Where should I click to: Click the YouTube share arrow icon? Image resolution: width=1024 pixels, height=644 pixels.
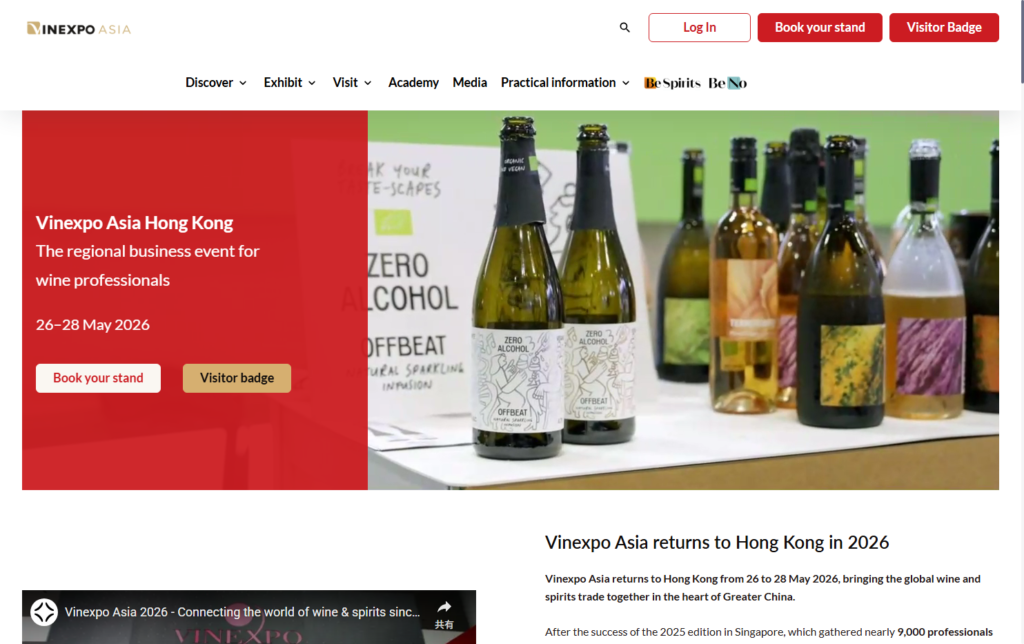click(x=444, y=607)
